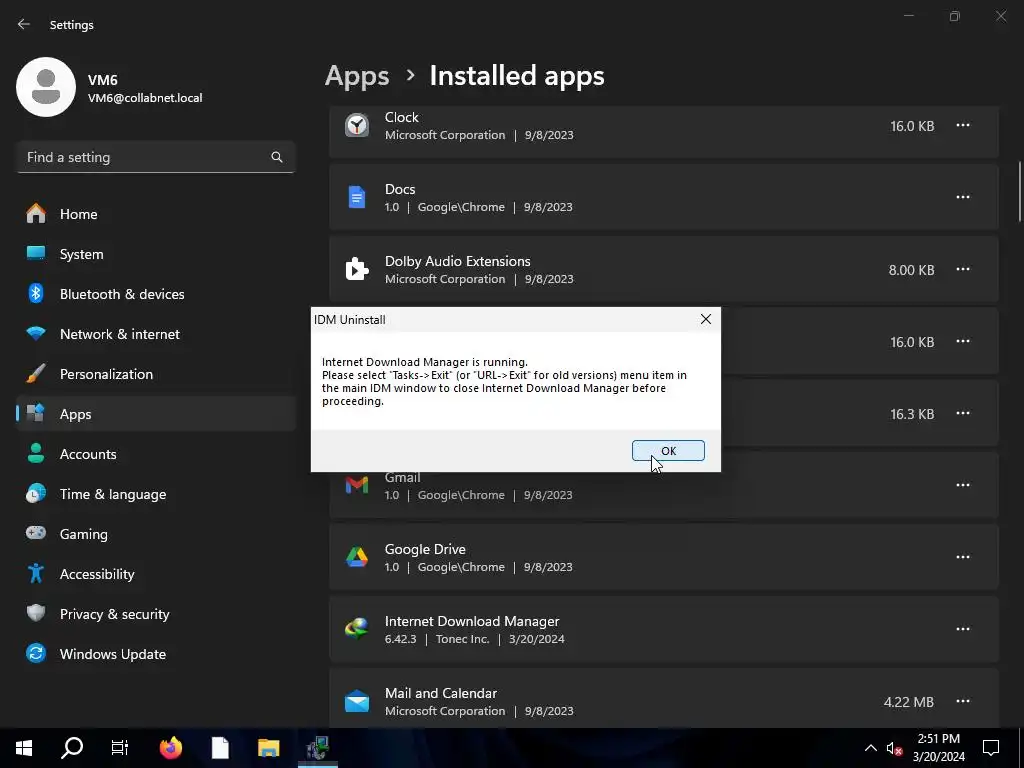1024x768 pixels.
Task: Open more options for Mail and Calendar
Action: (963, 701)
